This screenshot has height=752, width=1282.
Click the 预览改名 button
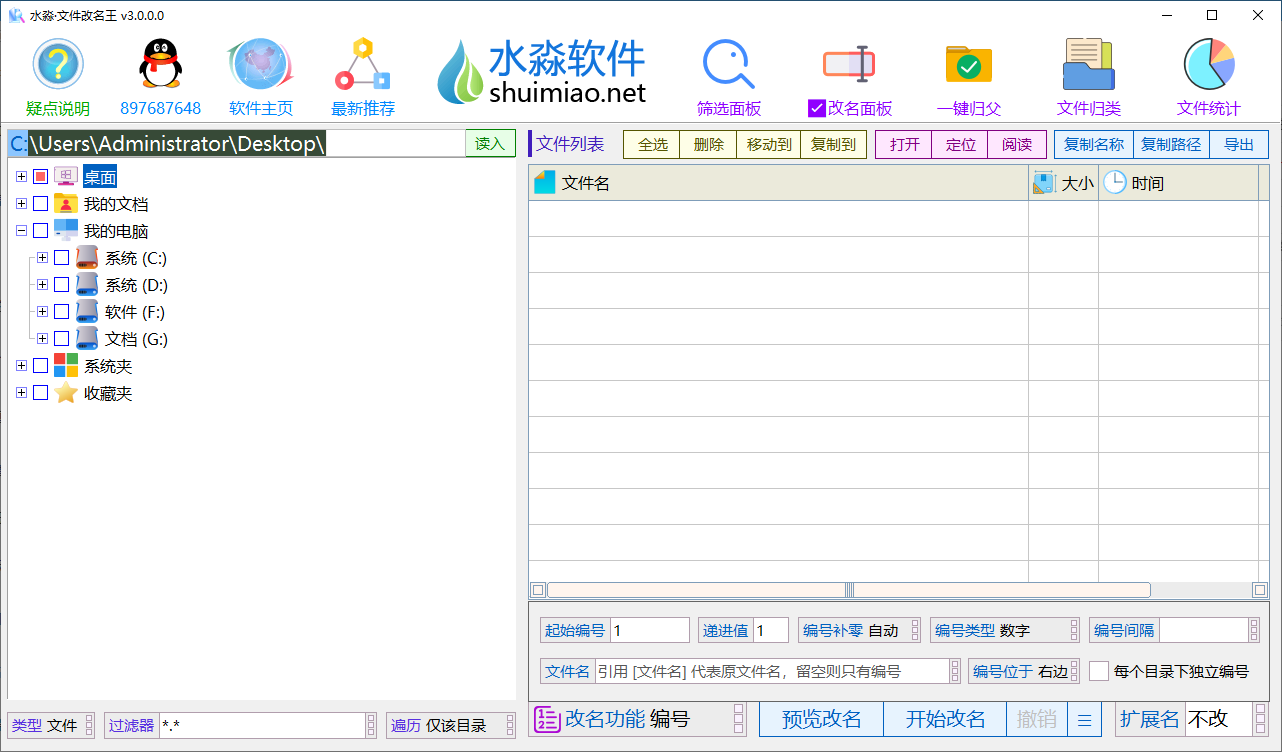point(821,719)
